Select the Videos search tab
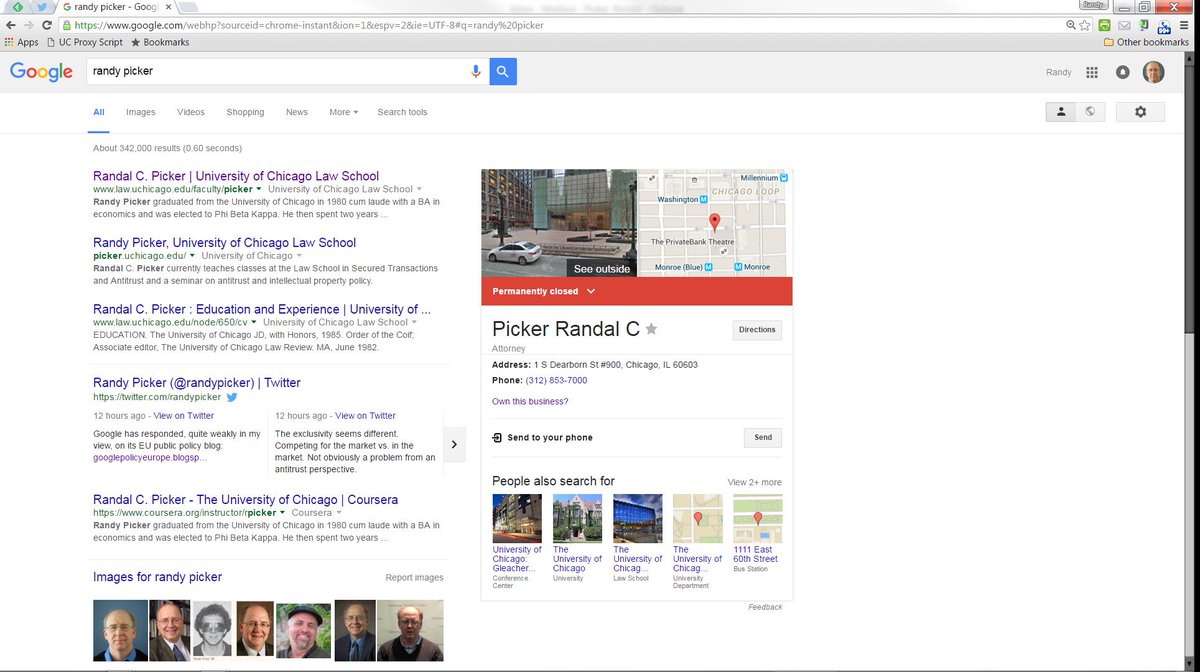 (x=191, y=112)
